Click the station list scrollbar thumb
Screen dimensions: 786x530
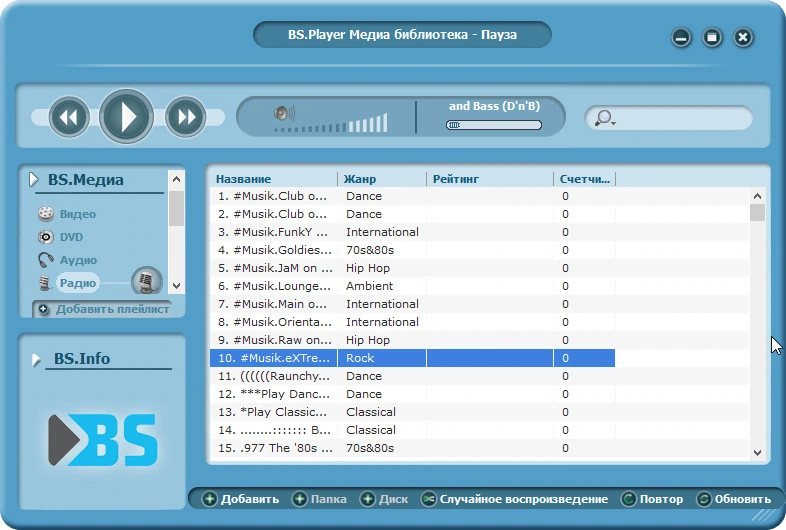coord(757,213)
